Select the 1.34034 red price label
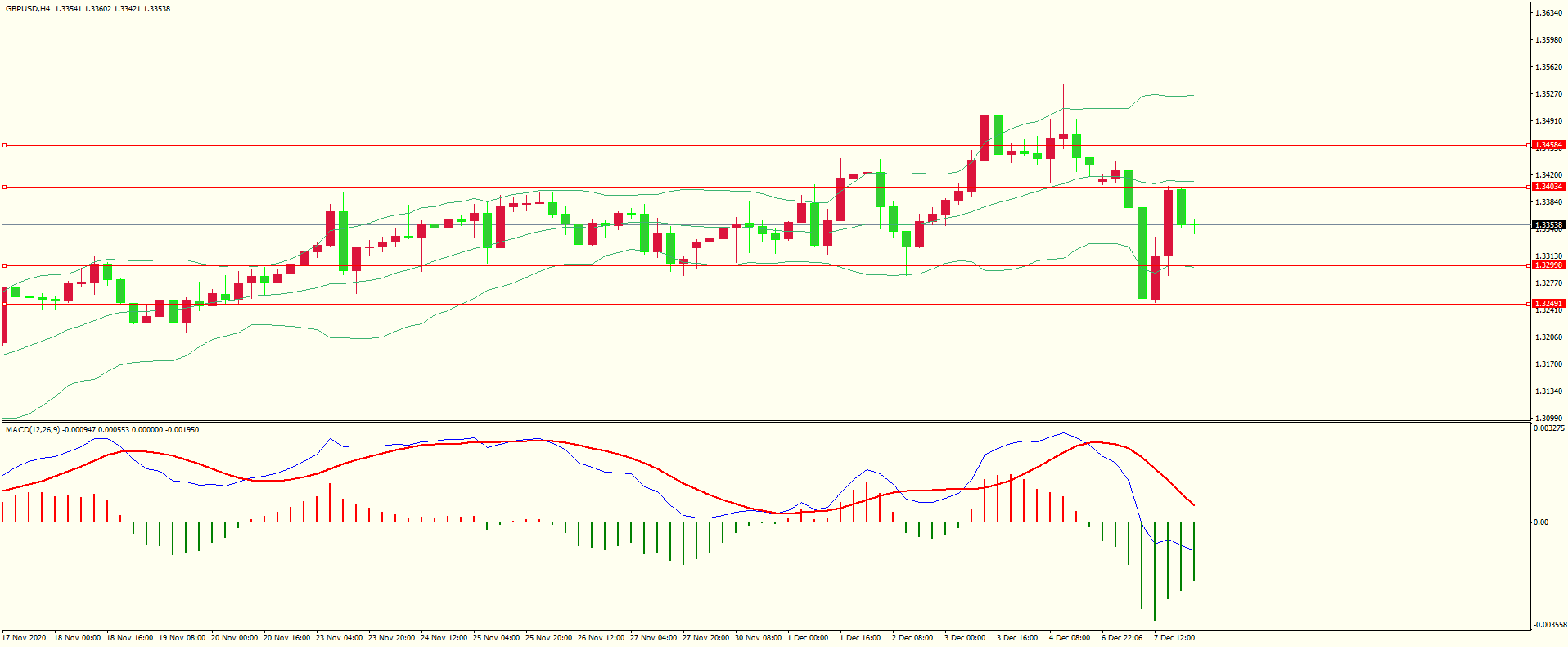Viewport: 1568px width, 647px height. [1548, 187]
